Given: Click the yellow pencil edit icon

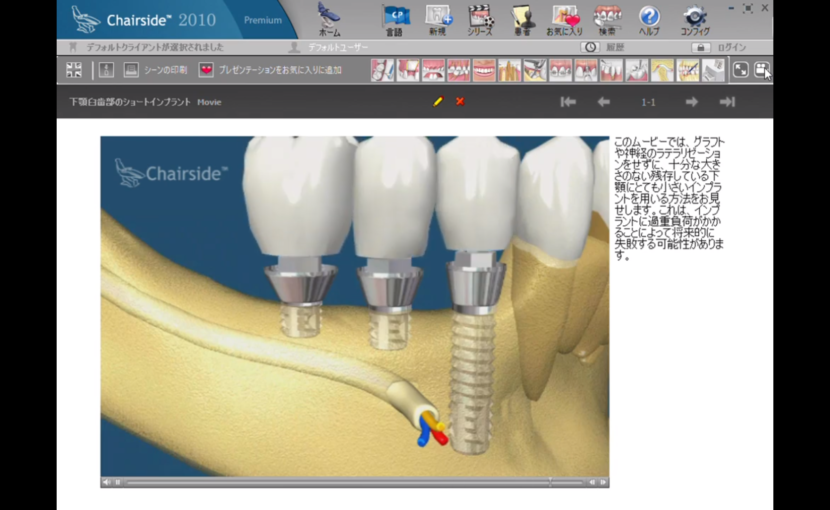Looking at the screenshot, I should 438,101.
